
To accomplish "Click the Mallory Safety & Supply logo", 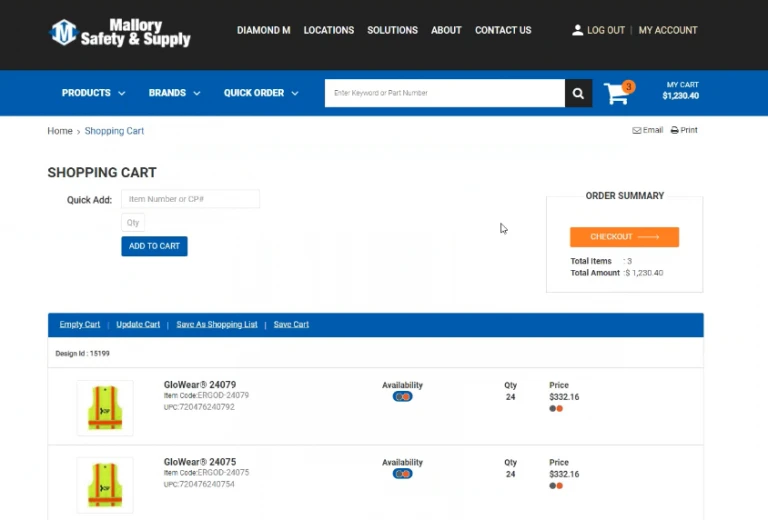I will pyautogui.click(x=120, y=32).
